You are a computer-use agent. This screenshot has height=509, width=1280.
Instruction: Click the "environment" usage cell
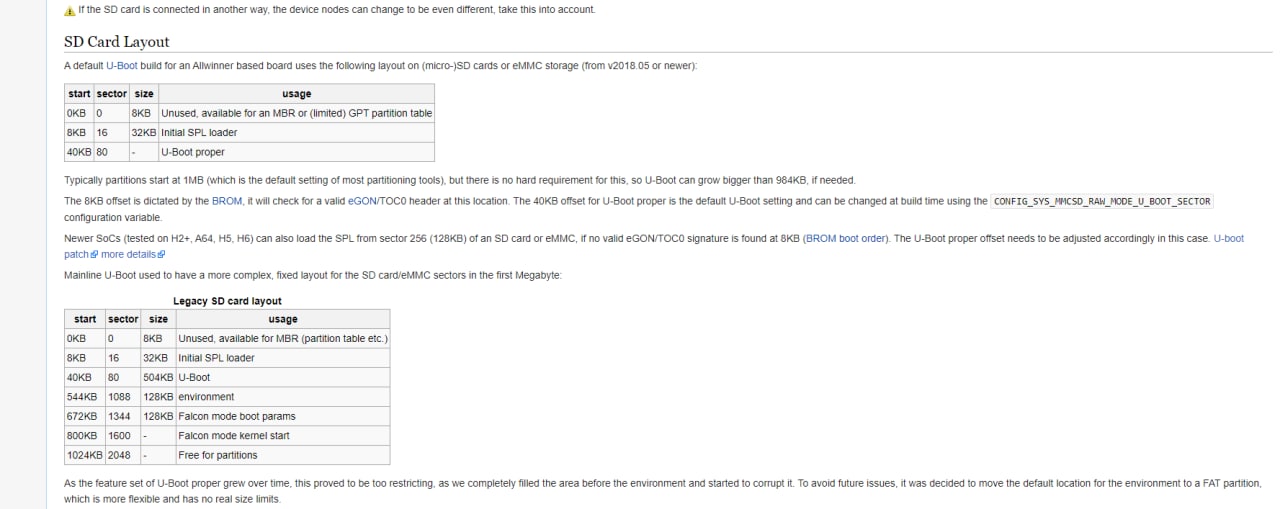tap(283, 397)
